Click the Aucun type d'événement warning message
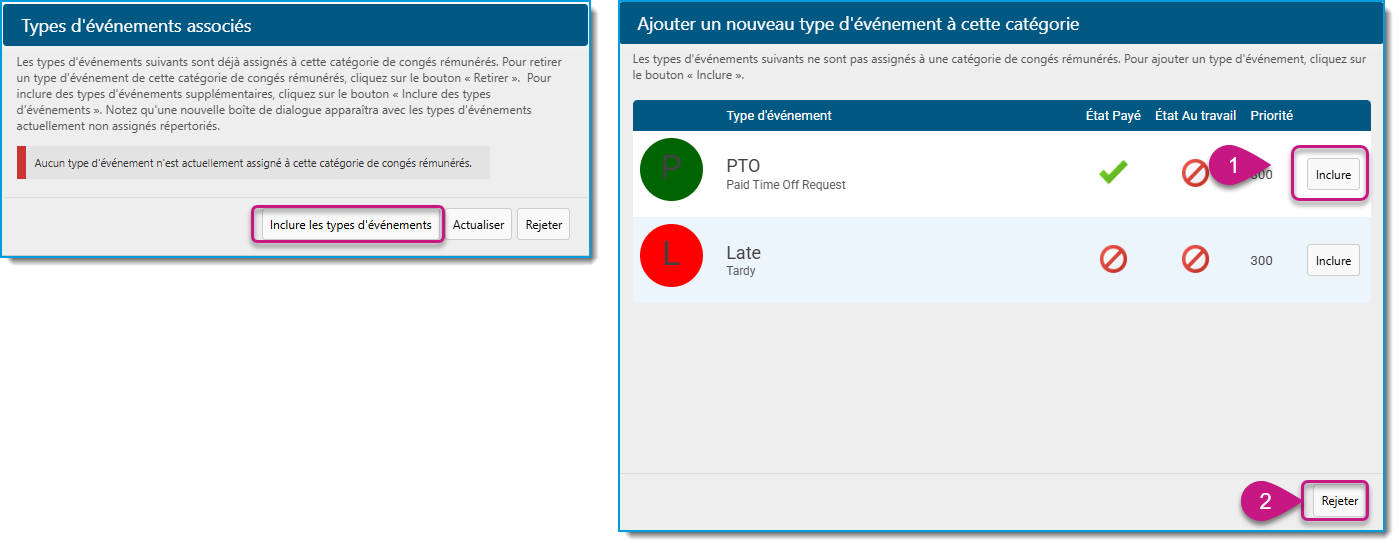This screenshot has width=1399, height=546. (x=254, y=162)
